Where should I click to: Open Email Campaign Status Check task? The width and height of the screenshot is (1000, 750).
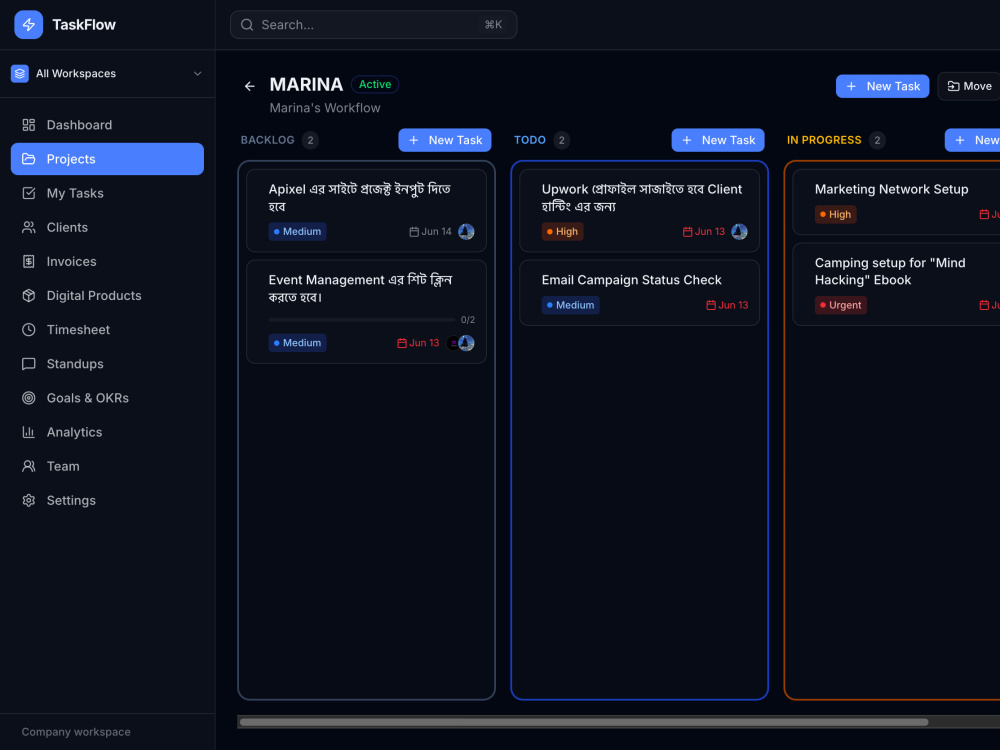tap(639, 293)
